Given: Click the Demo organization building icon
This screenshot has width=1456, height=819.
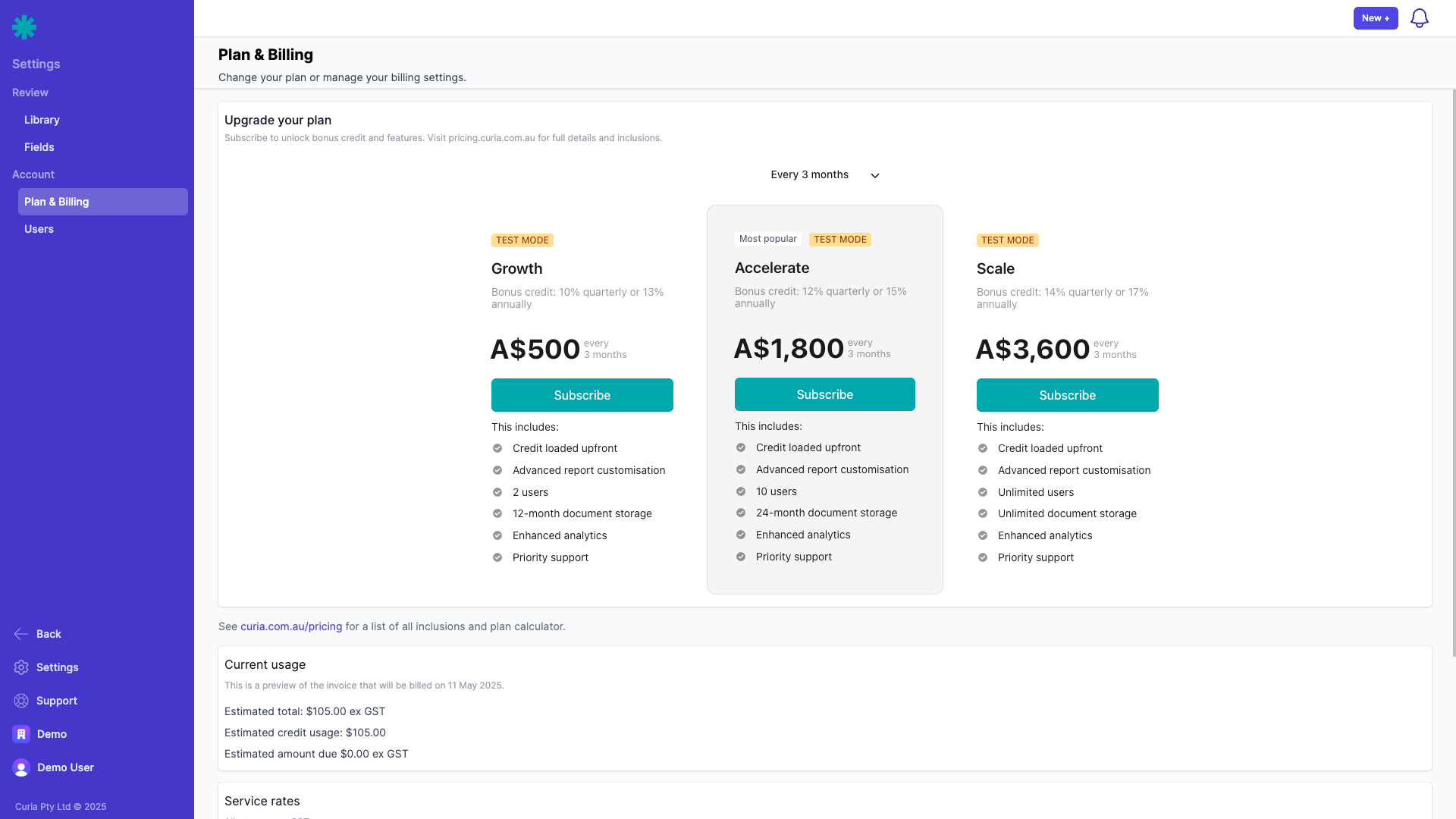Looking at the screenshot, I should tap(21, 734).
